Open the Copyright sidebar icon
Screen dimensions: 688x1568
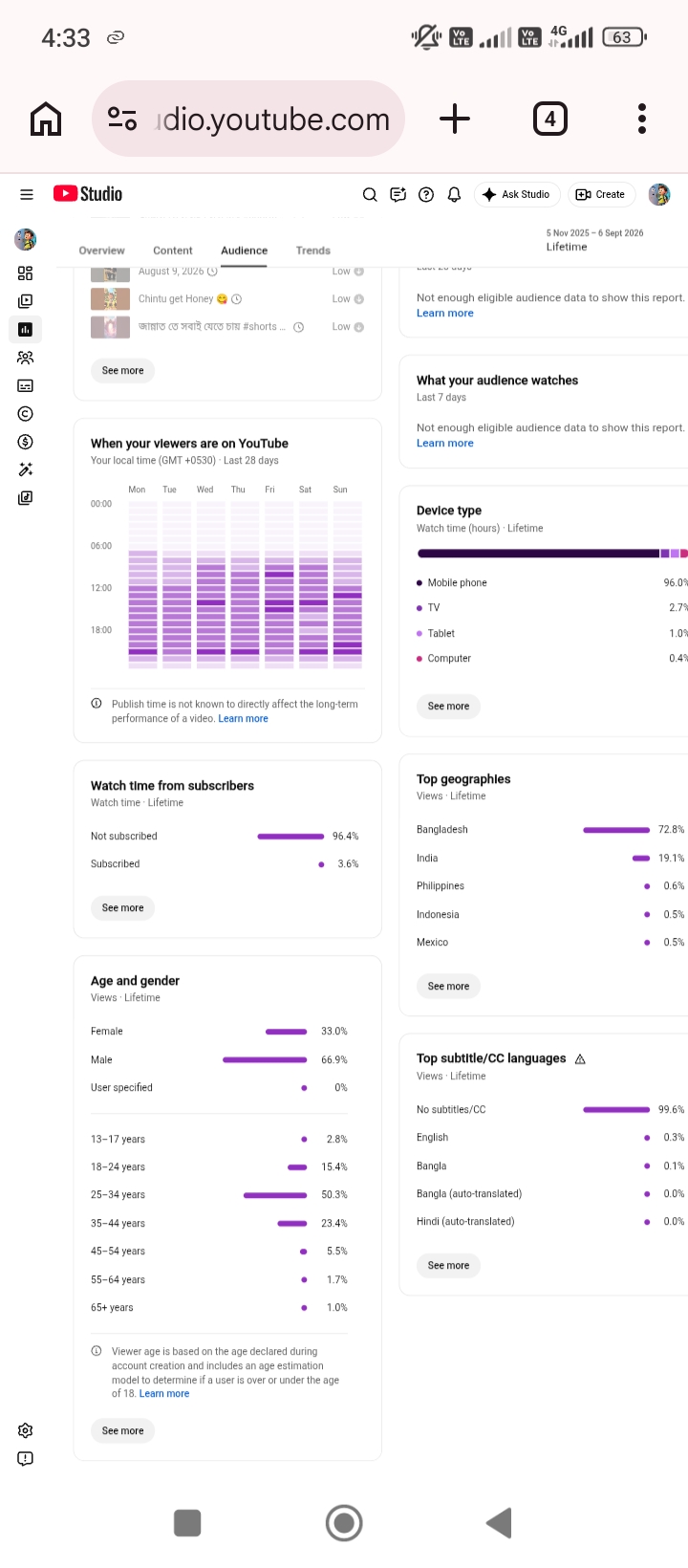pos(26,414)
